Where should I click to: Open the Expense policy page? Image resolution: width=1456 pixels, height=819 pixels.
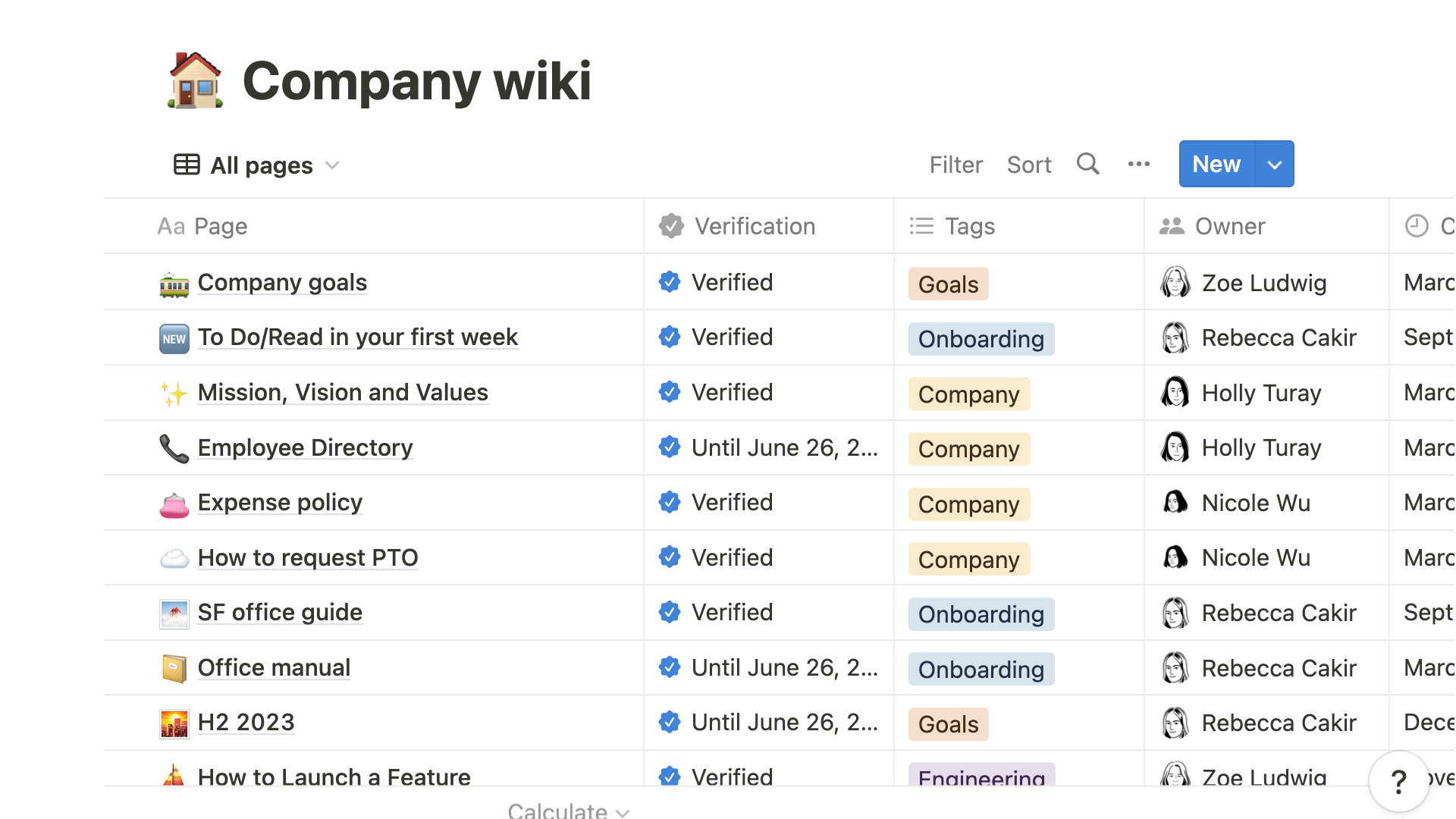pos(280,502)
